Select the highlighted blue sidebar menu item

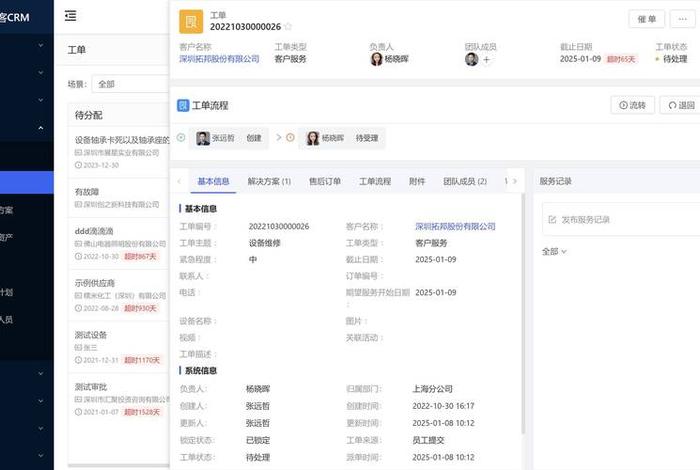[27, 183]
